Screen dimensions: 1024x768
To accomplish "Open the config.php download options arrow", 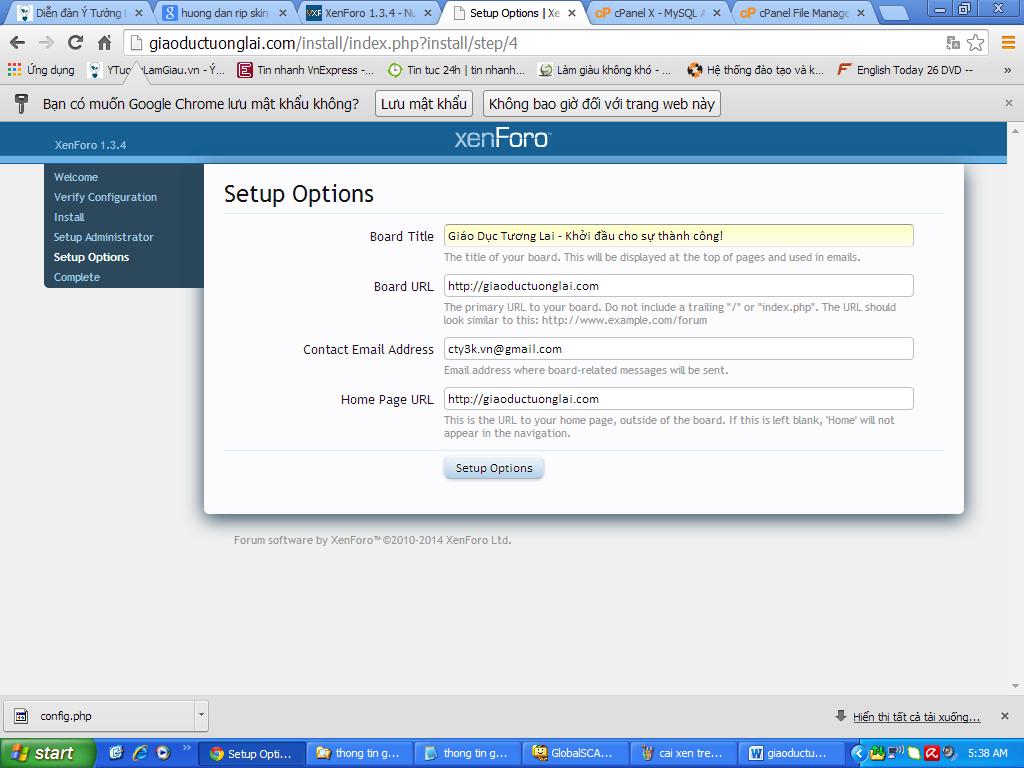I will click(x=201, y=715).
